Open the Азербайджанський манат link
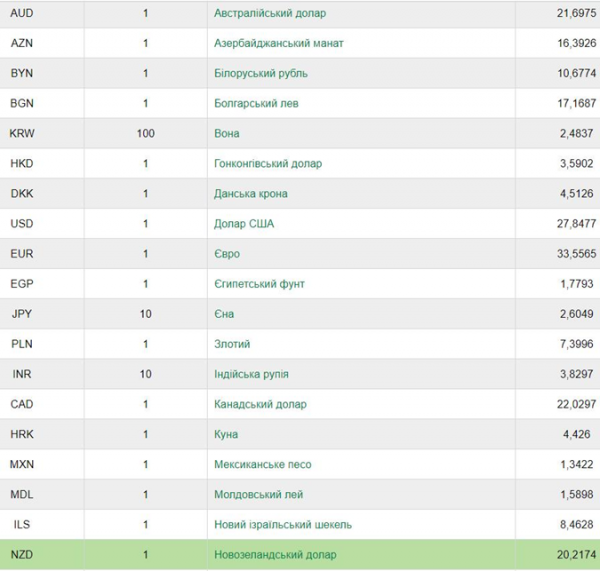The height and width of the screenshot is (571, 600). (279, 43)
